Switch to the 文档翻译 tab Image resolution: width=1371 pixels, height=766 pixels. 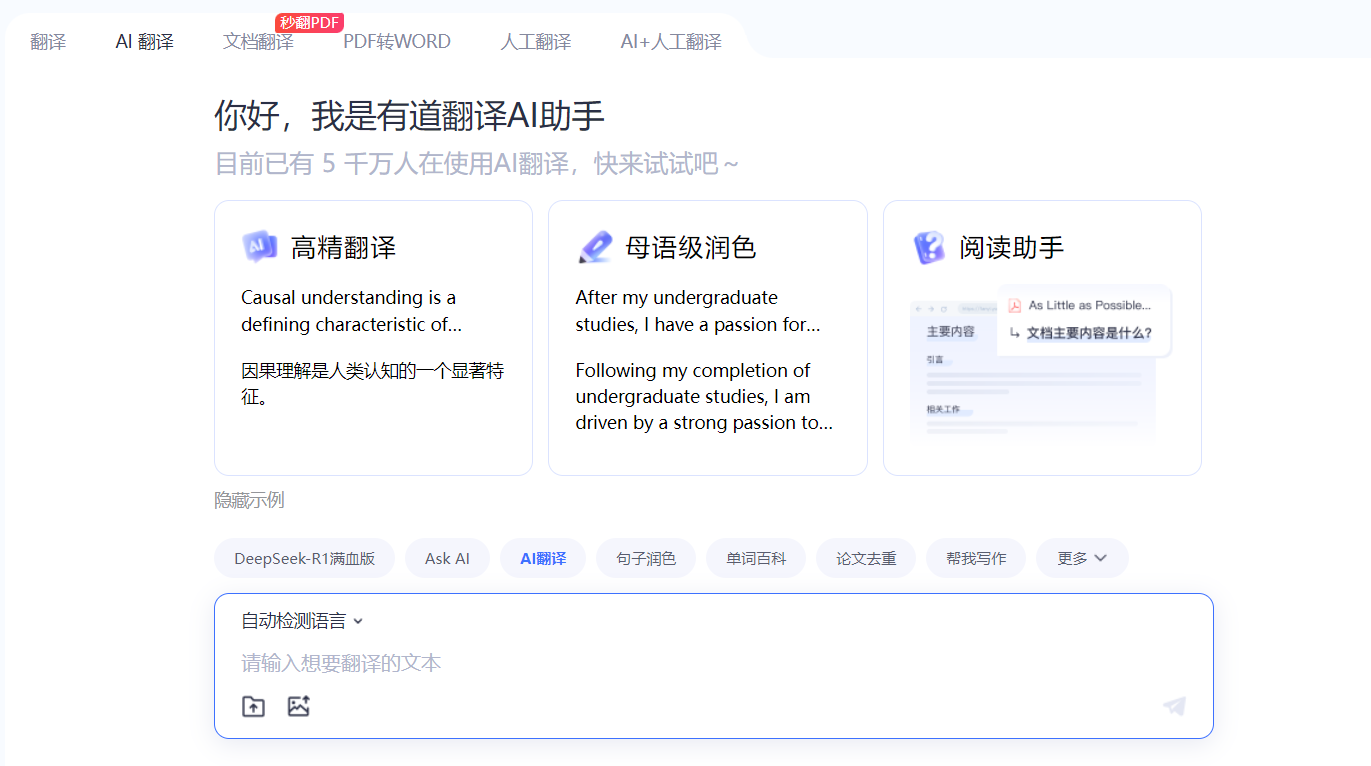pos(258,42)
